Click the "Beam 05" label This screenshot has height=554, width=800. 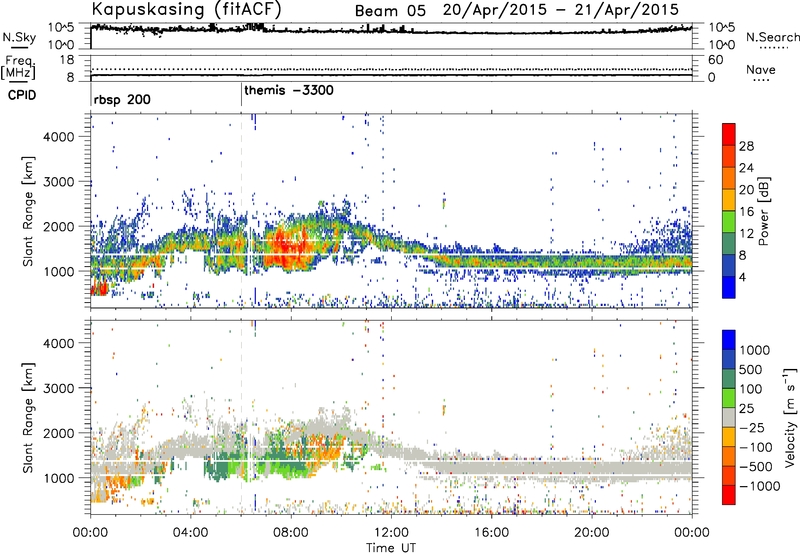pos(390,11)
